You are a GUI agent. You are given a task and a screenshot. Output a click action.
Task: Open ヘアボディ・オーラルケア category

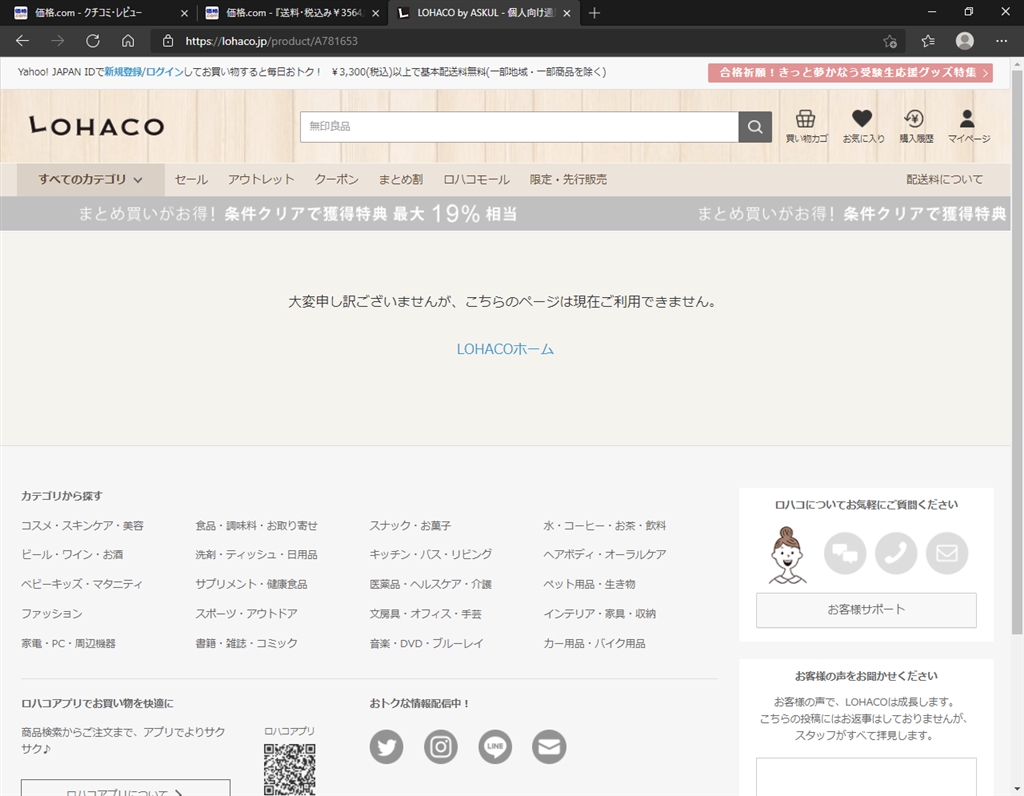pyautogui.click(x=605, y=554)
